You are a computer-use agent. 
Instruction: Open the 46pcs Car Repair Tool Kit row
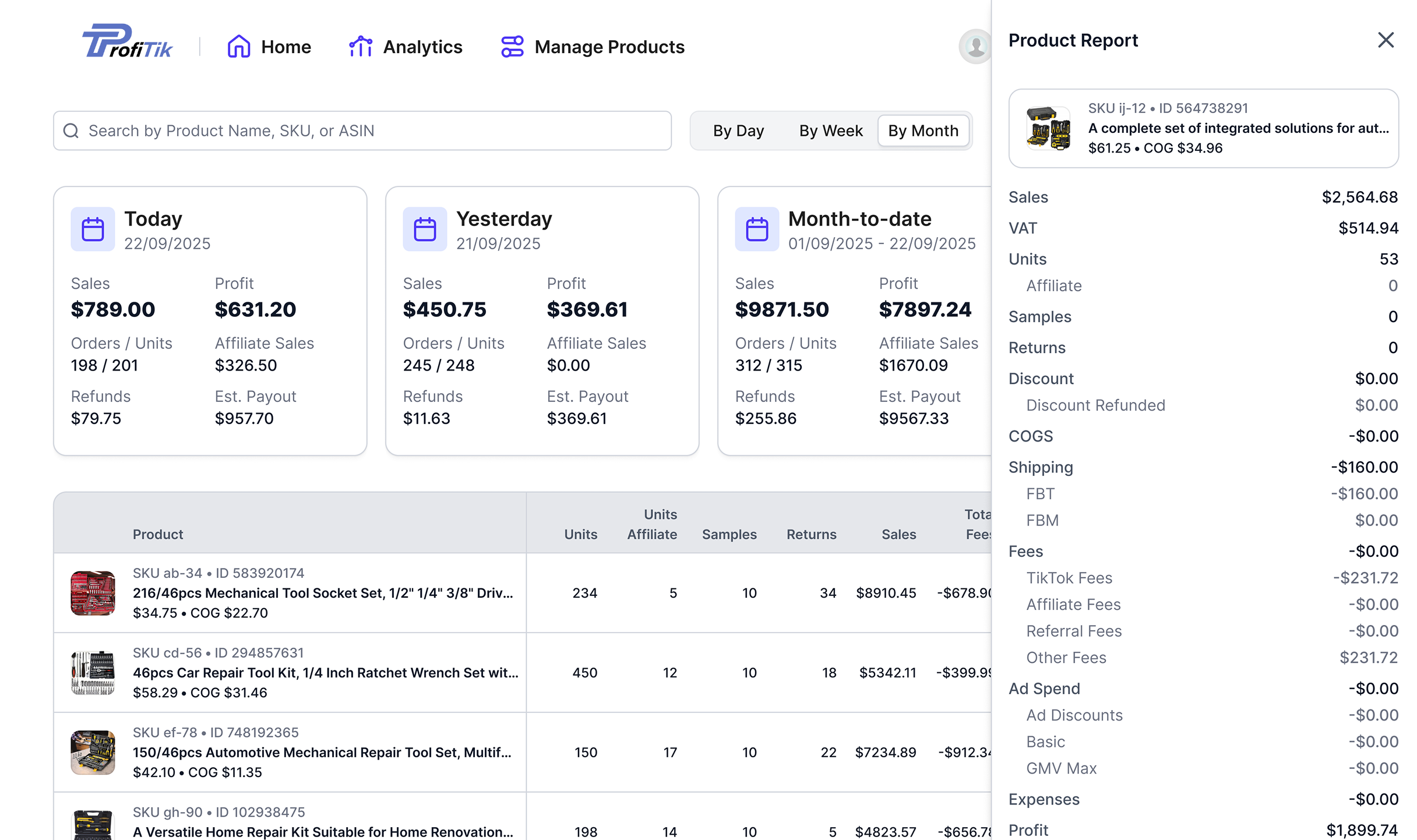click(x=325, y=673)
